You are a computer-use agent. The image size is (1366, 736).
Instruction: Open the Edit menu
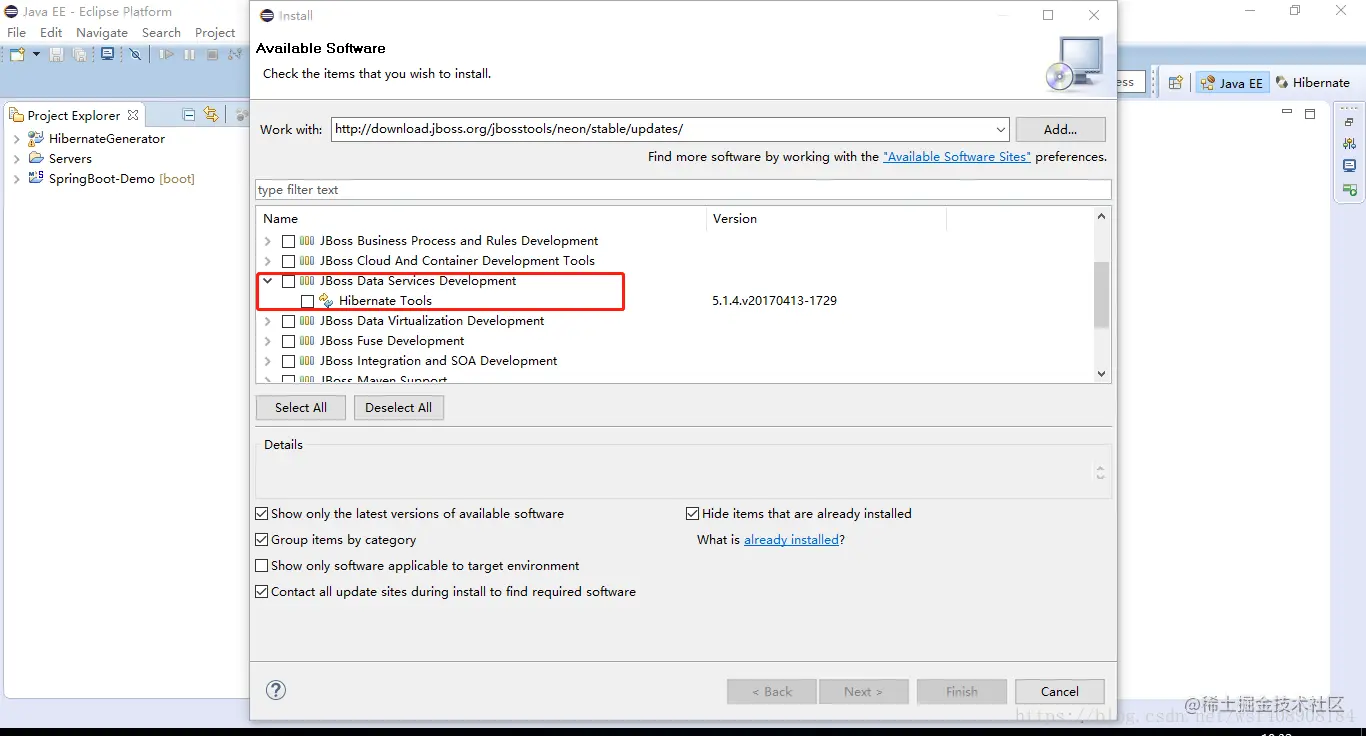point(51,32)
